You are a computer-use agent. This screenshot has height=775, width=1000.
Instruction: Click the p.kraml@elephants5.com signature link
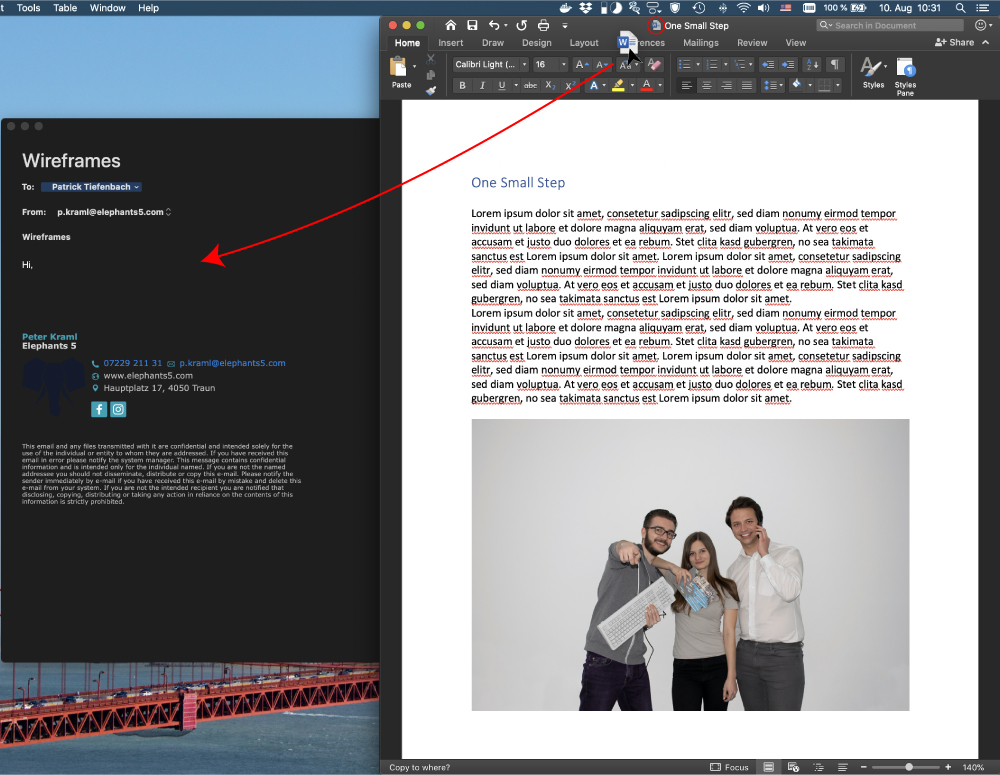tap(232, 363)
